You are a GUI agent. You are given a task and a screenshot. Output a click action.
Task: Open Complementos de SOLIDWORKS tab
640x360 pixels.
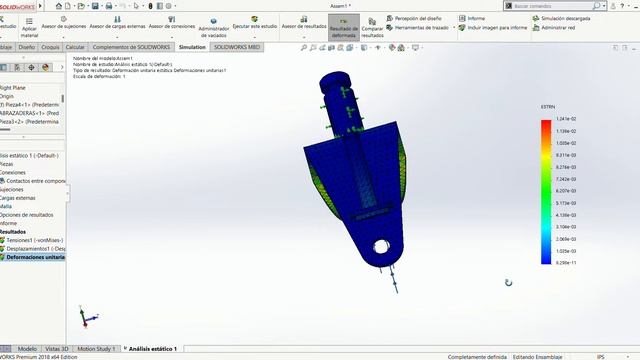coord(131,47)
